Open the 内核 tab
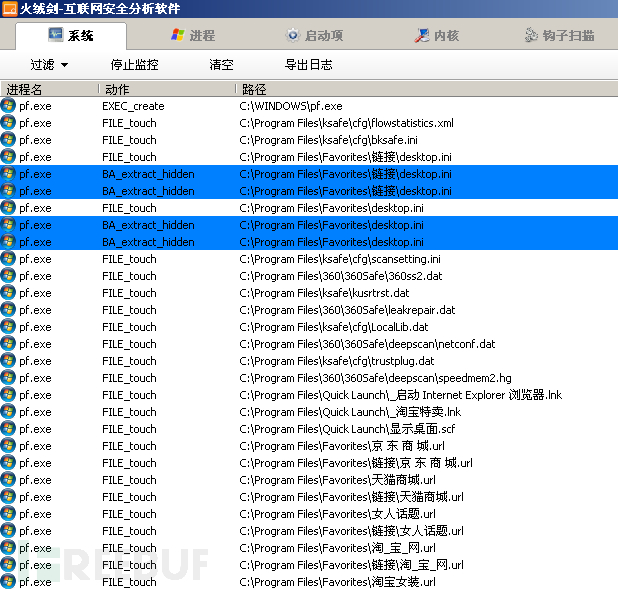The width and height of the screenshot is (618, 589). tap(436, 35)
